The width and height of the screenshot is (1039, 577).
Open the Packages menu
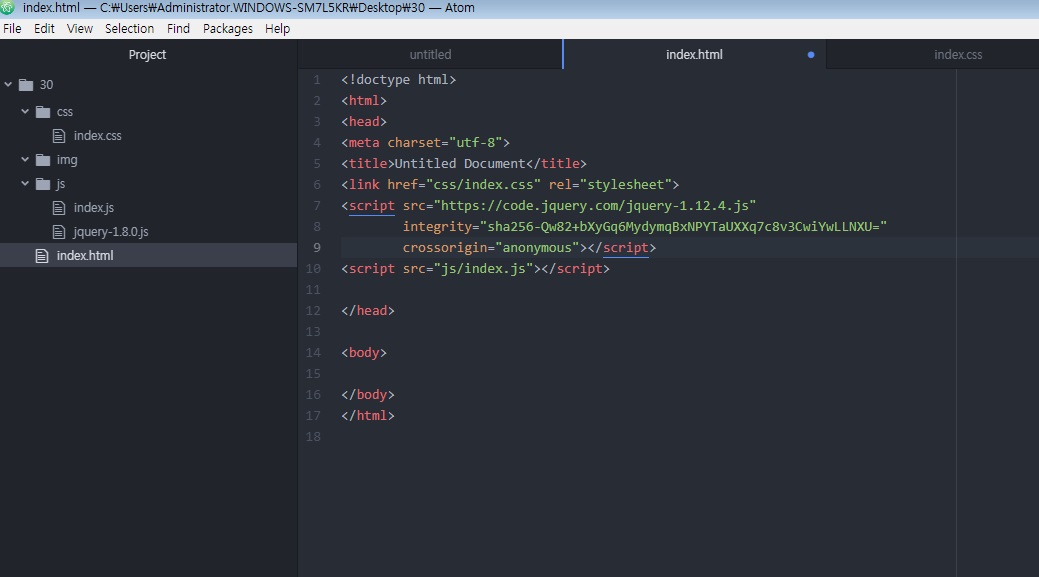(x=227, y=28)
